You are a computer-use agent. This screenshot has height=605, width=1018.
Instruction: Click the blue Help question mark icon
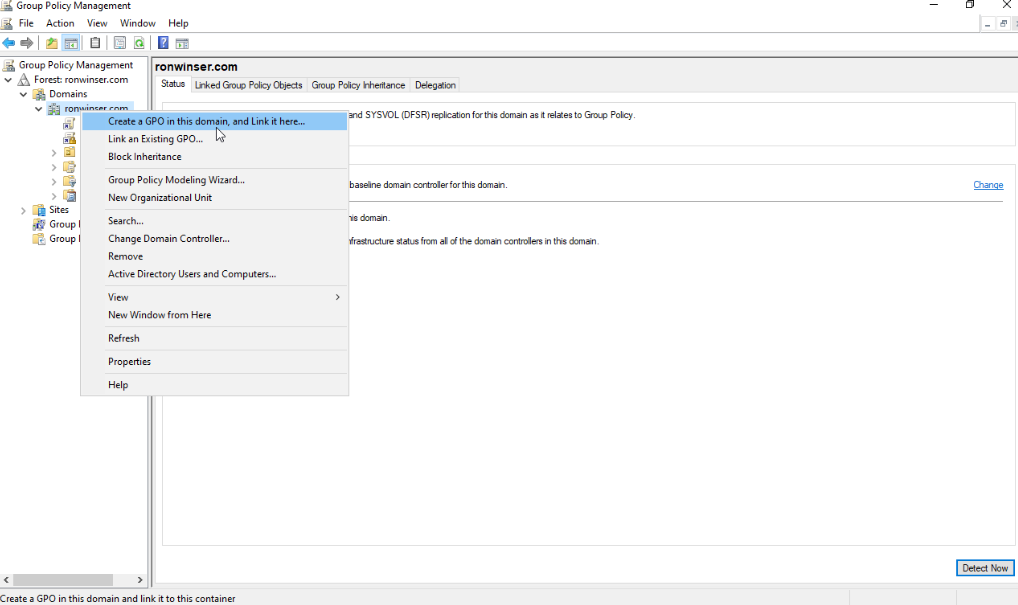coord(163,43)
